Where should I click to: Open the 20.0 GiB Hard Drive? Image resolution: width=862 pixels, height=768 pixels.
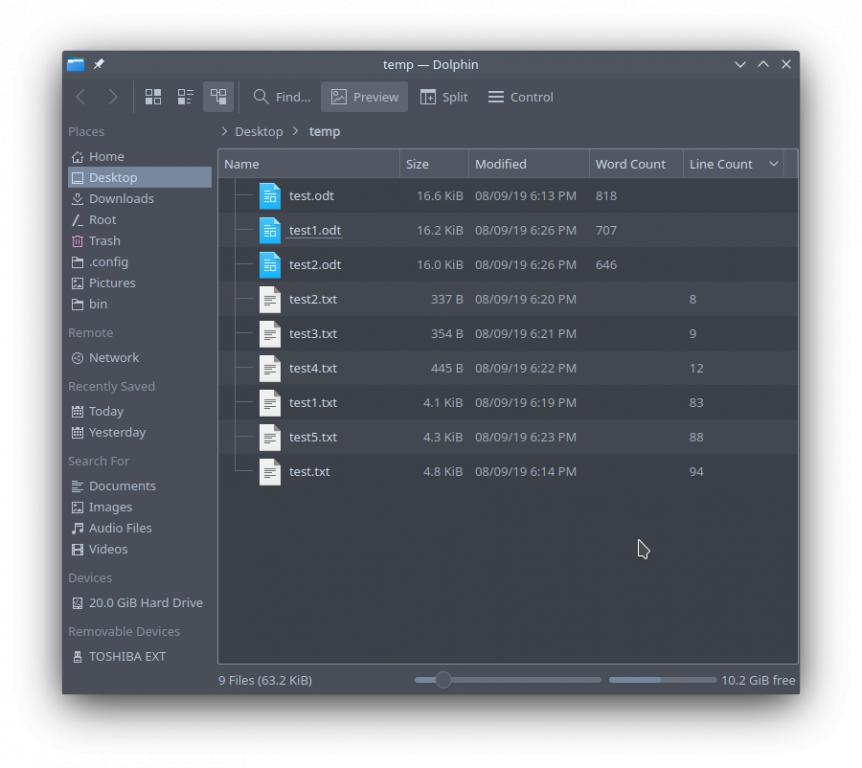[145, 603]
